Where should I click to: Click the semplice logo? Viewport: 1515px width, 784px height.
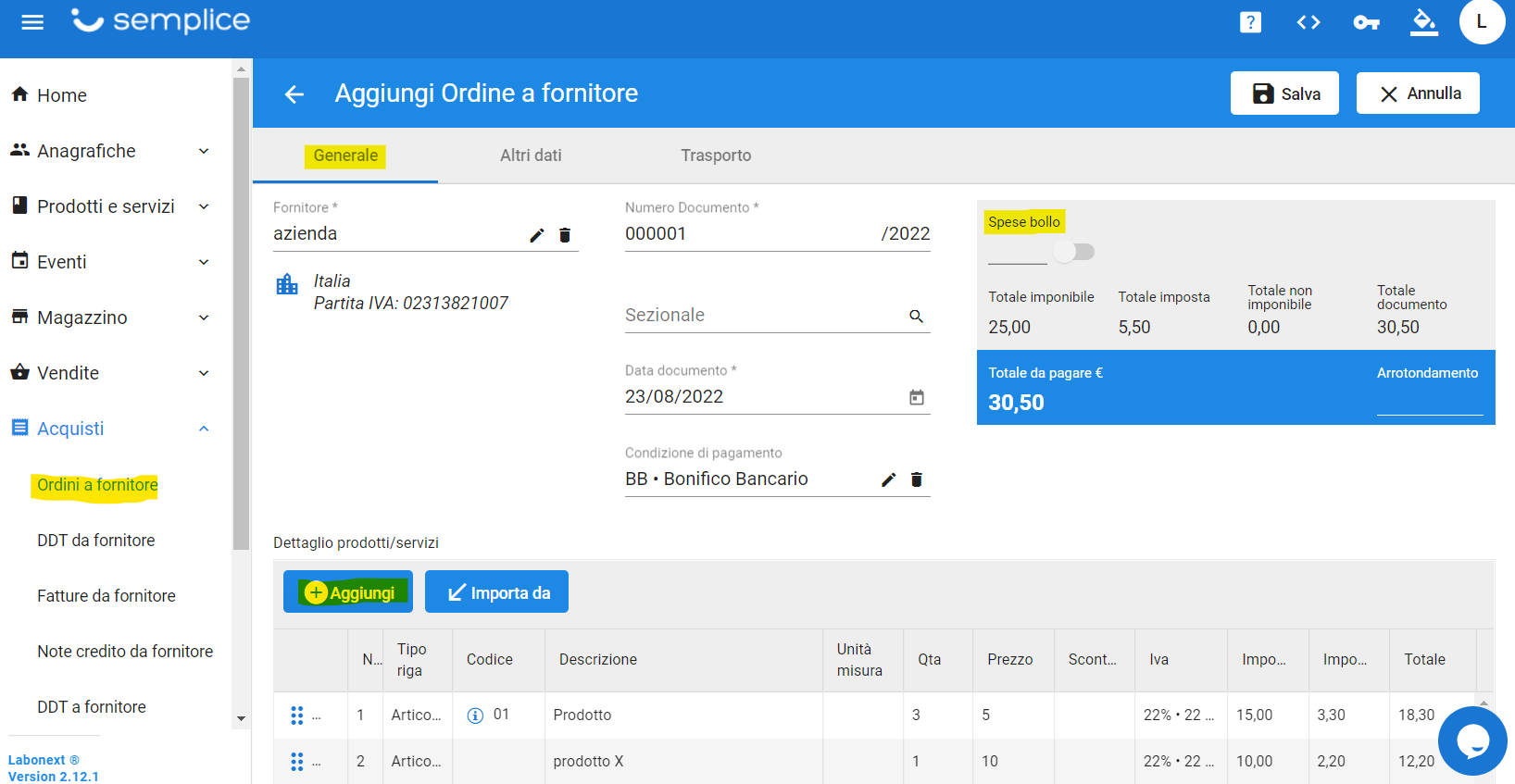point(161,20)
